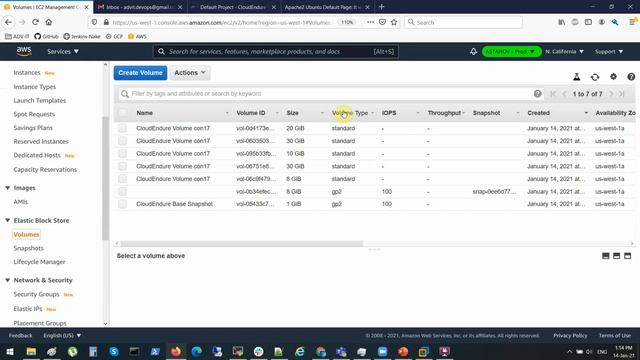Open the green account name dropdown
This screenshot has width=640, height=360.
511,51
